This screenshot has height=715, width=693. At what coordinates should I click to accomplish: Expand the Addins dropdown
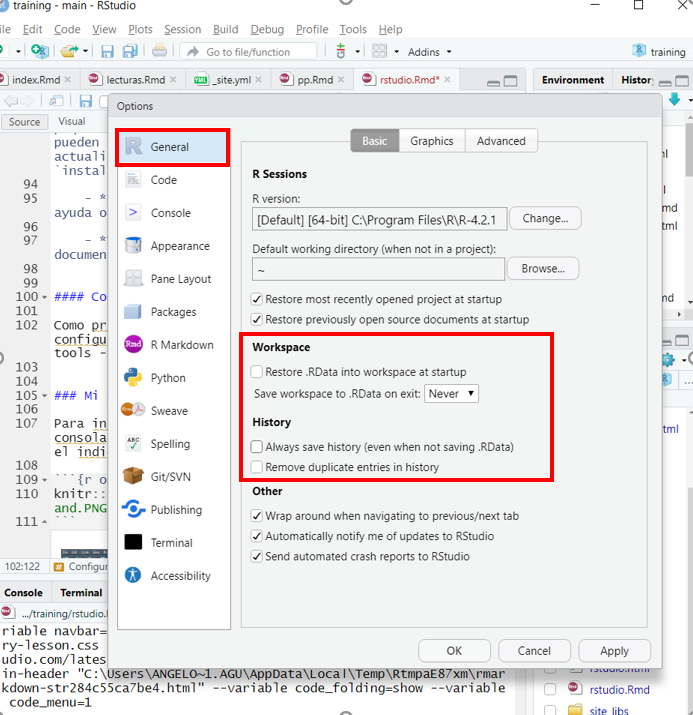click(429, 52)
